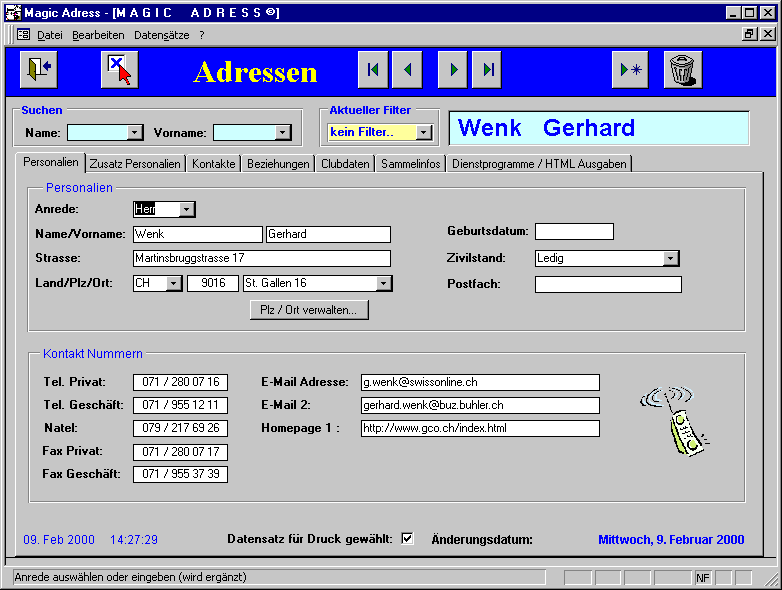
Task: Go to the previous record
Action: [407, 70]
